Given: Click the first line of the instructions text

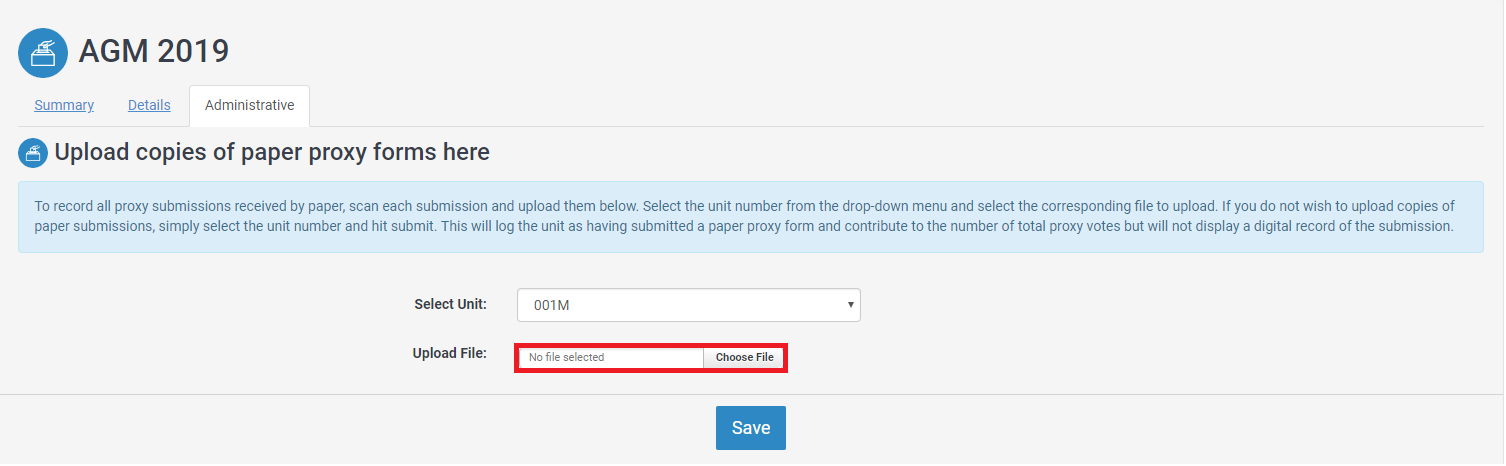Looking at the screenshot, I should tap(744, 206).
